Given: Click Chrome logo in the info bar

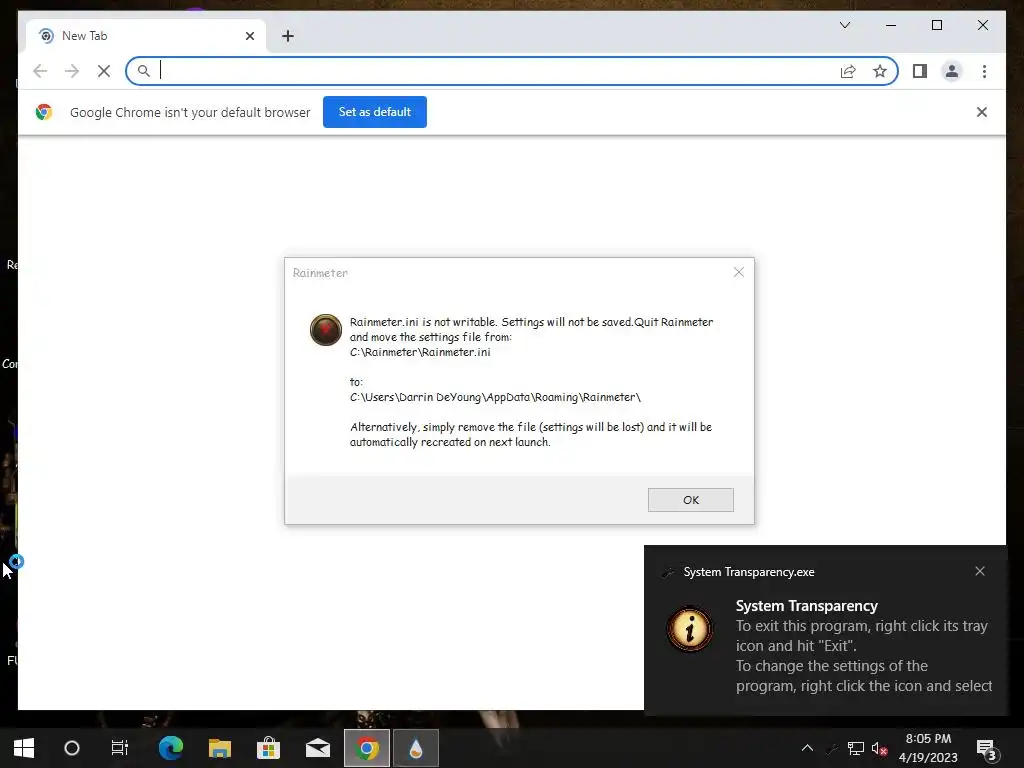Looking at the screenshot, I should click(x=44, y=112).
